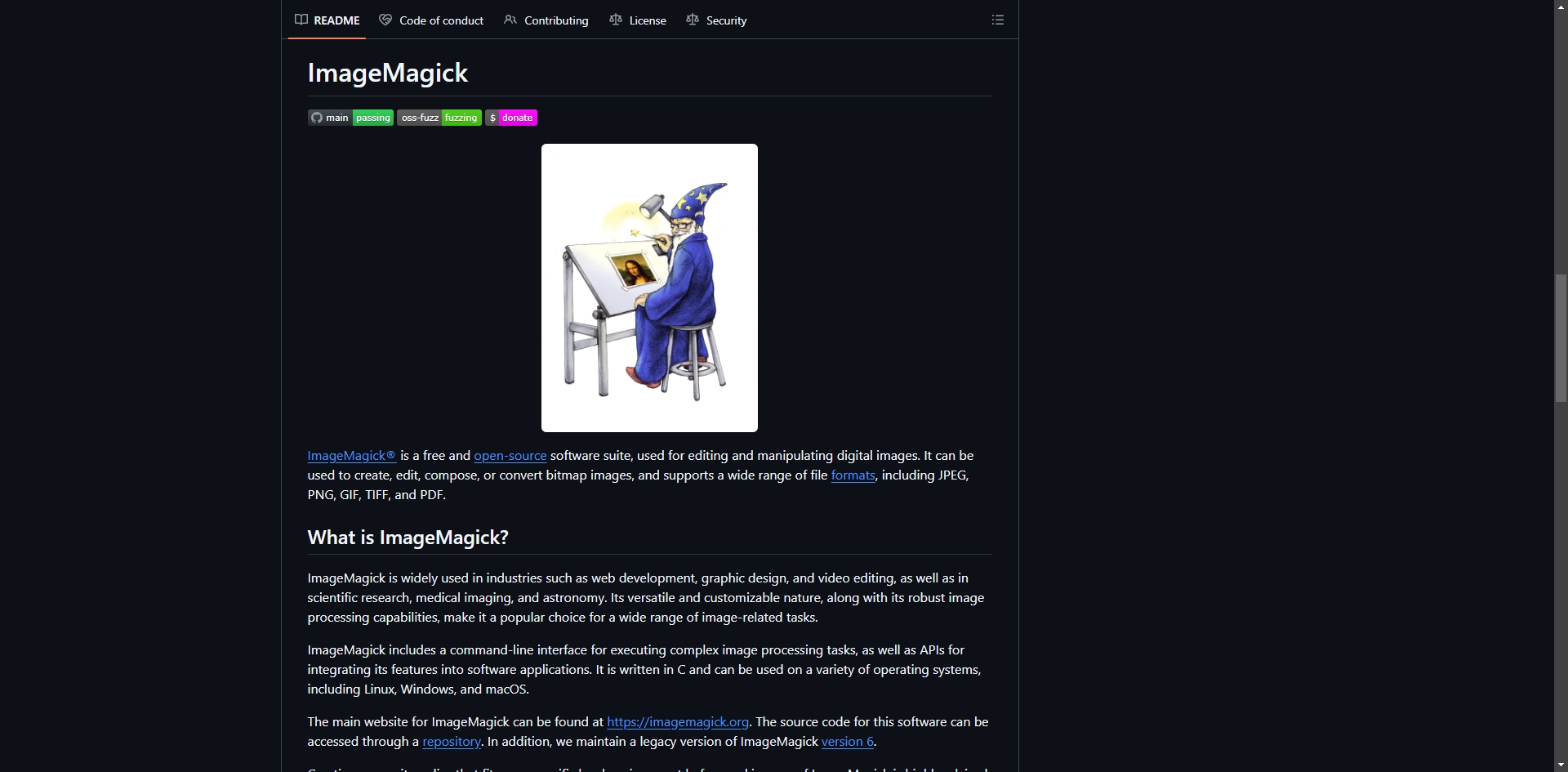Click the heart icon for Code of conduct

(385, 20)
